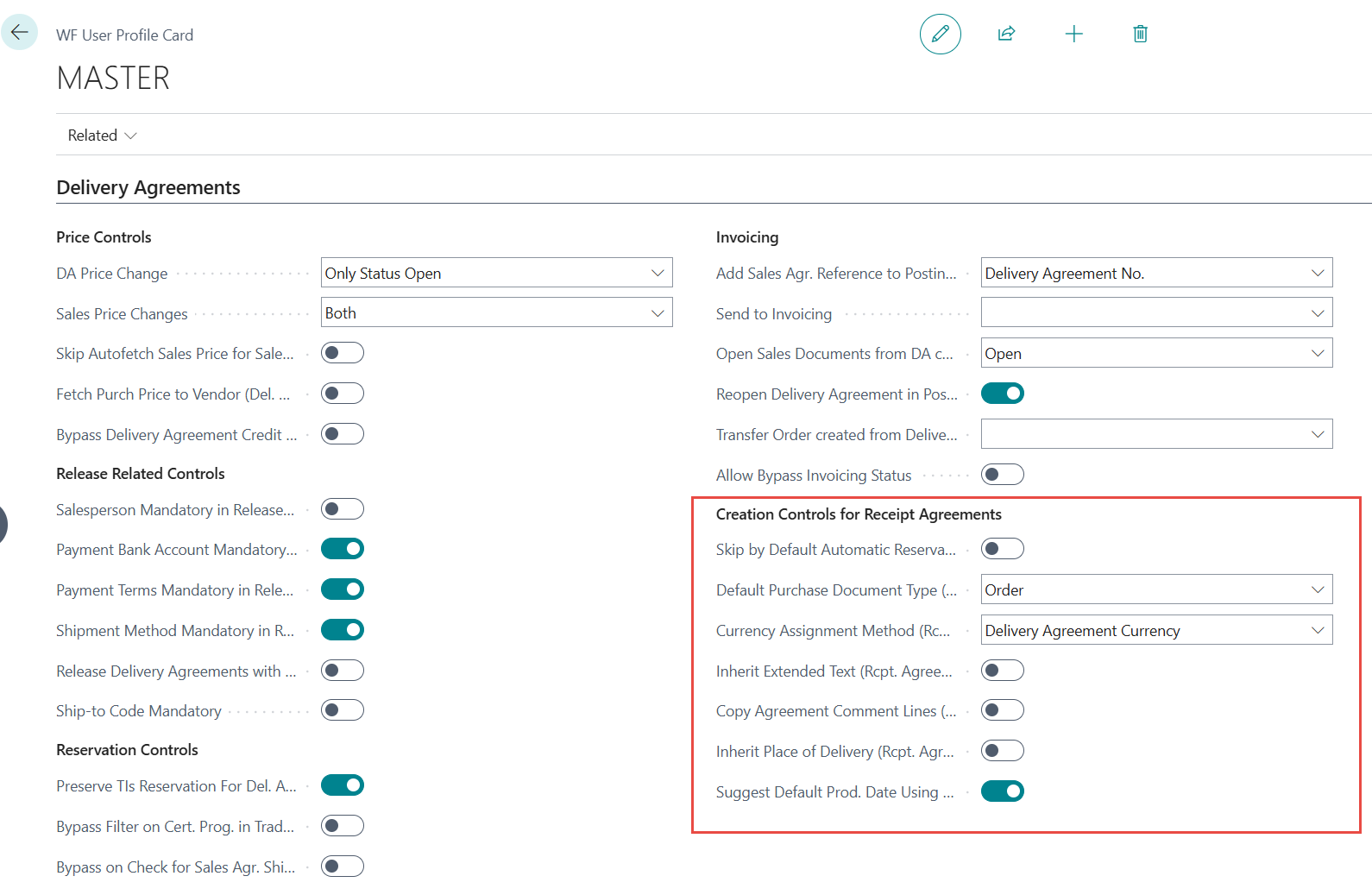Screen dimensions: 1372x895
Task: Click the plus icon to add new
Action: tap(1073, 35)
